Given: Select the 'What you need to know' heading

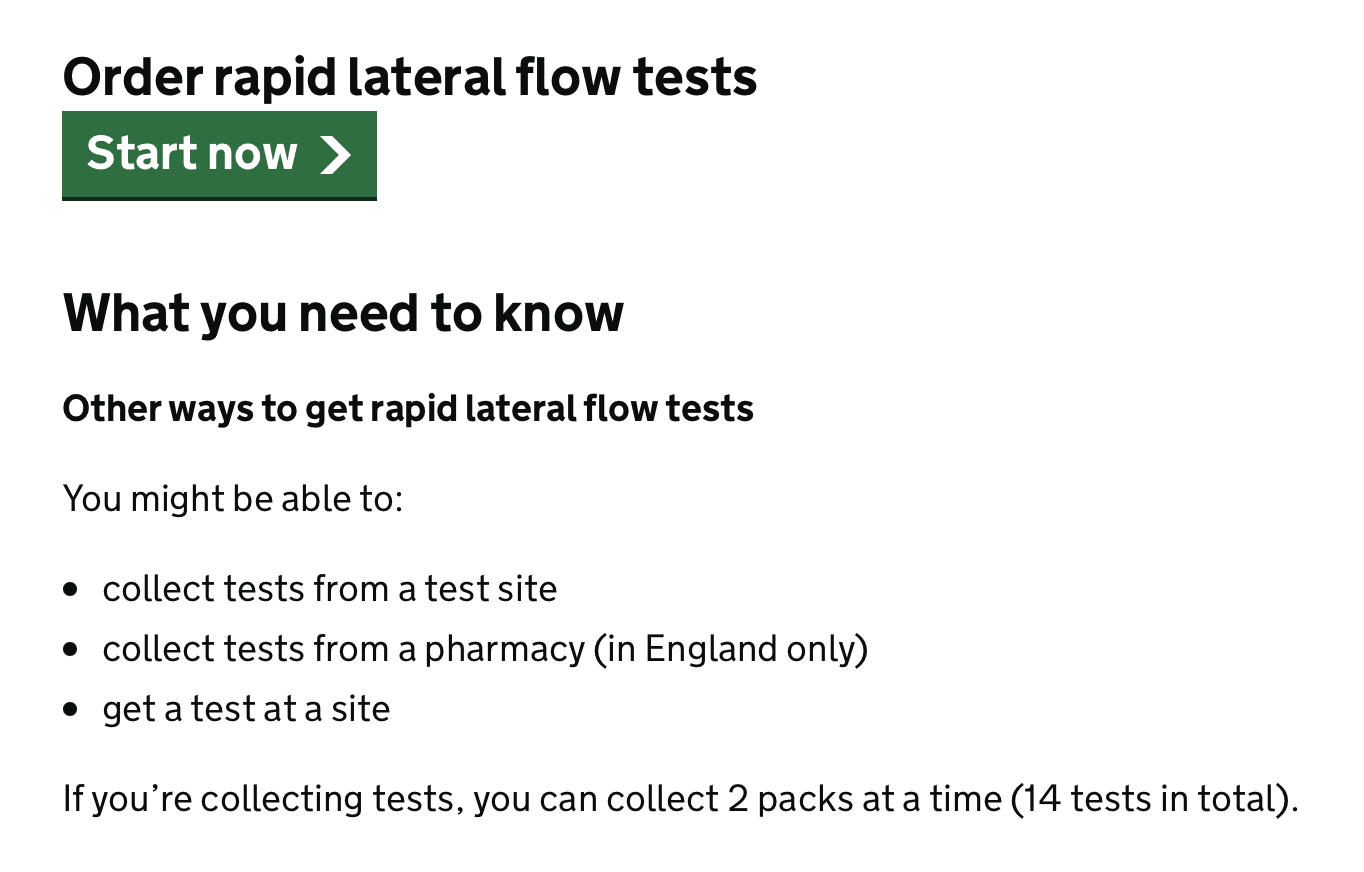Looking at the screenshot, I should 343,313.
